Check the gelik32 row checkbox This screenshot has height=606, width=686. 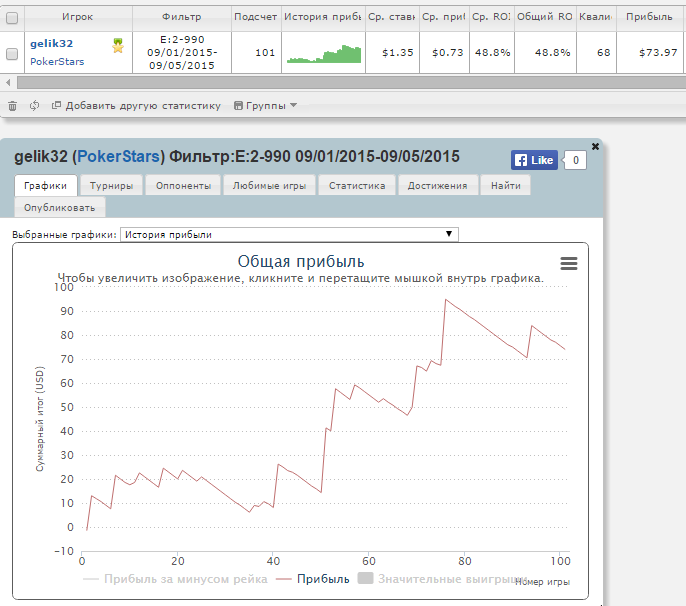pyautogui.click(x=12, y=54)
